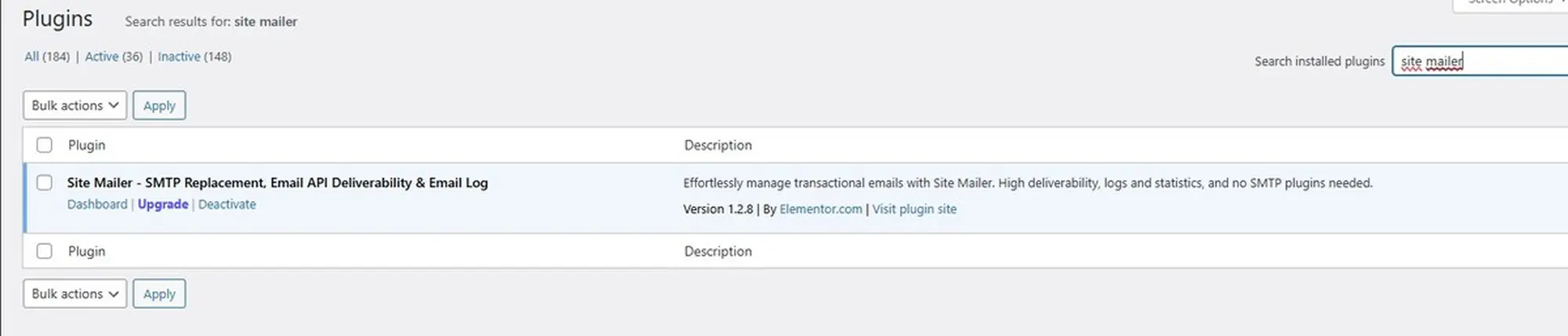Screen dimensions: 1568x336
Task: Open the top Bulk actions dropdown
Action: coord(74,105)
